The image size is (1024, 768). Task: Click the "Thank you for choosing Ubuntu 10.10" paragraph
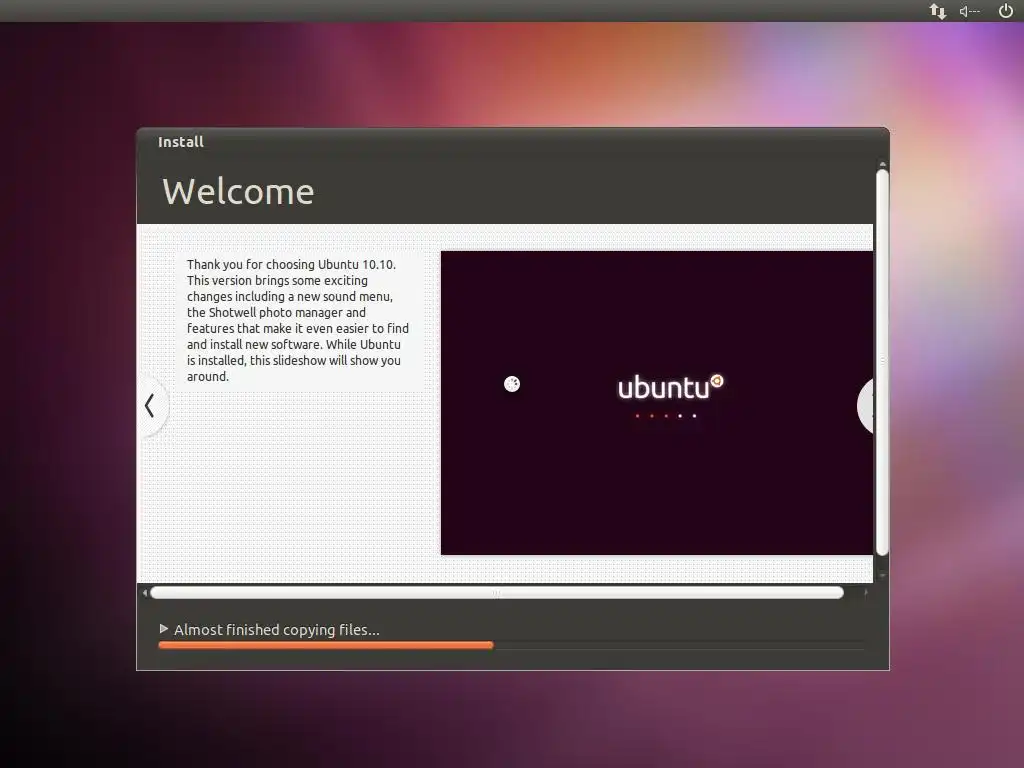coord(298,320)
